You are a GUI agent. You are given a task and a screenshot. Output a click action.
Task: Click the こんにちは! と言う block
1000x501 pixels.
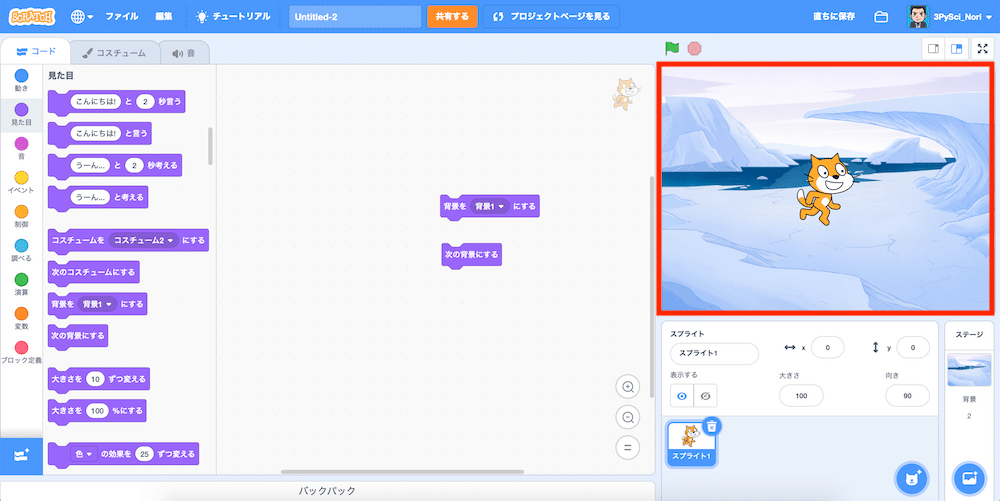pos(99,134)
